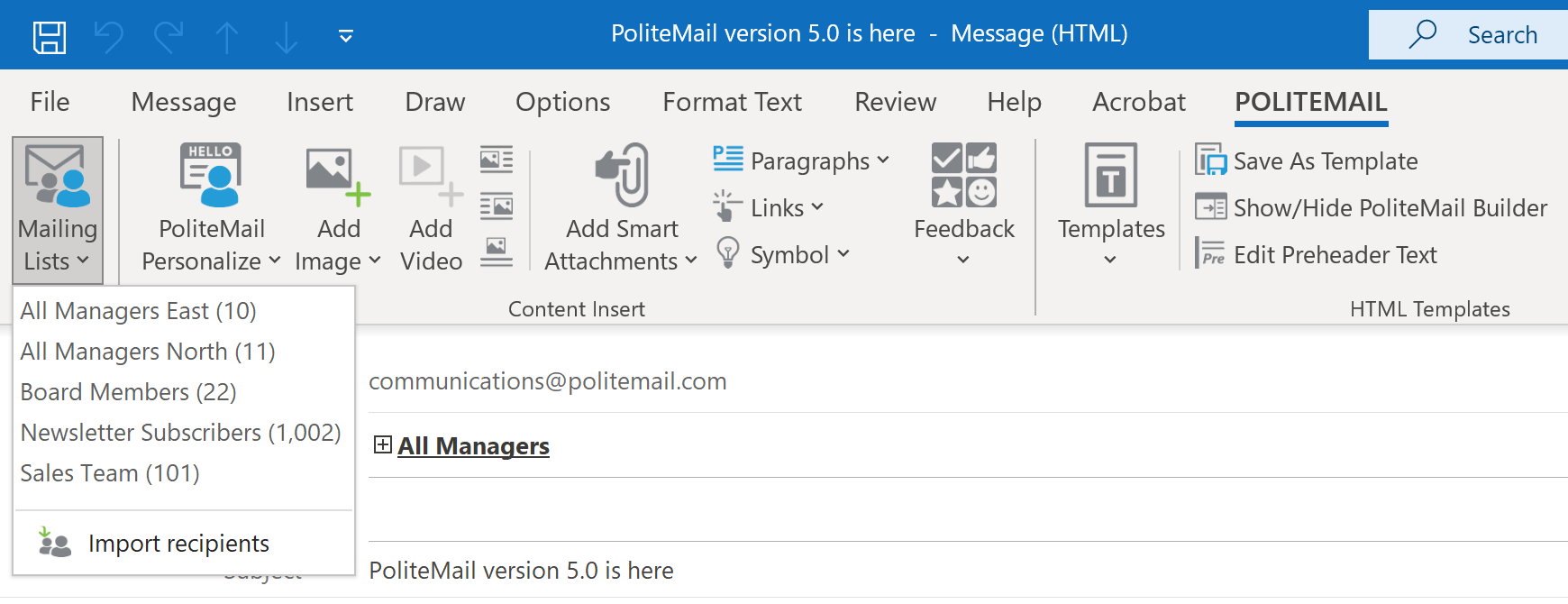Screen dimensions: 1568x604
Task: Open the Links dropdown menu
Action: coord(769,208)
